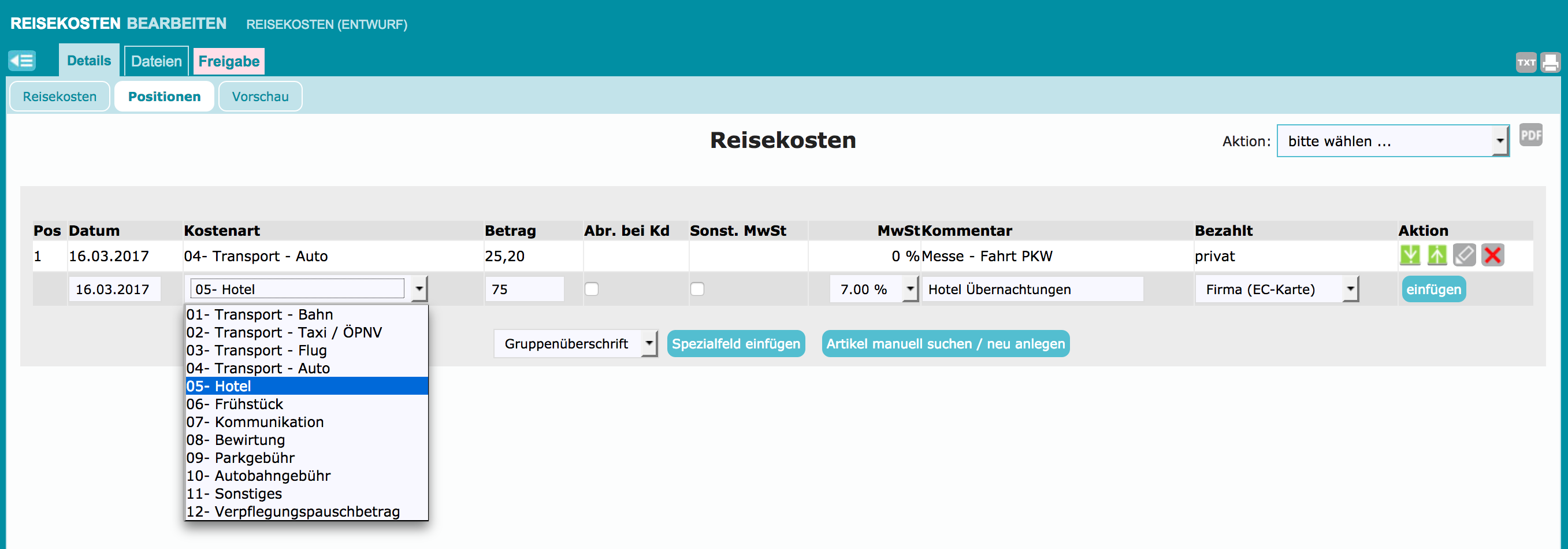Image resolution: width=1568 pixels, height=549 pixels.
Task: Click 'Artikel manuell suchen / neu anlegen'
Action: click(945, 344)
